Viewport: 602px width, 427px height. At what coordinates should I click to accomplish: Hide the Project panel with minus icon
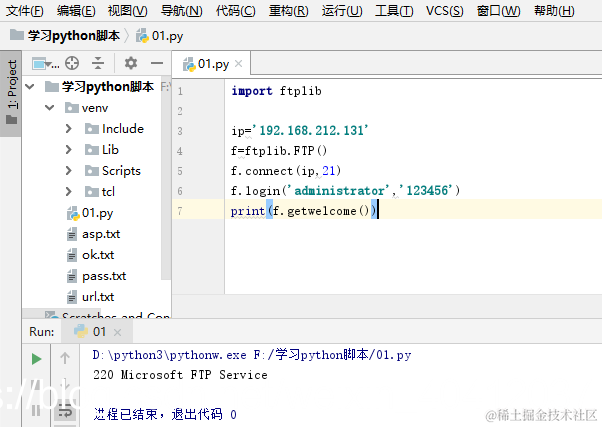(157, 63)
